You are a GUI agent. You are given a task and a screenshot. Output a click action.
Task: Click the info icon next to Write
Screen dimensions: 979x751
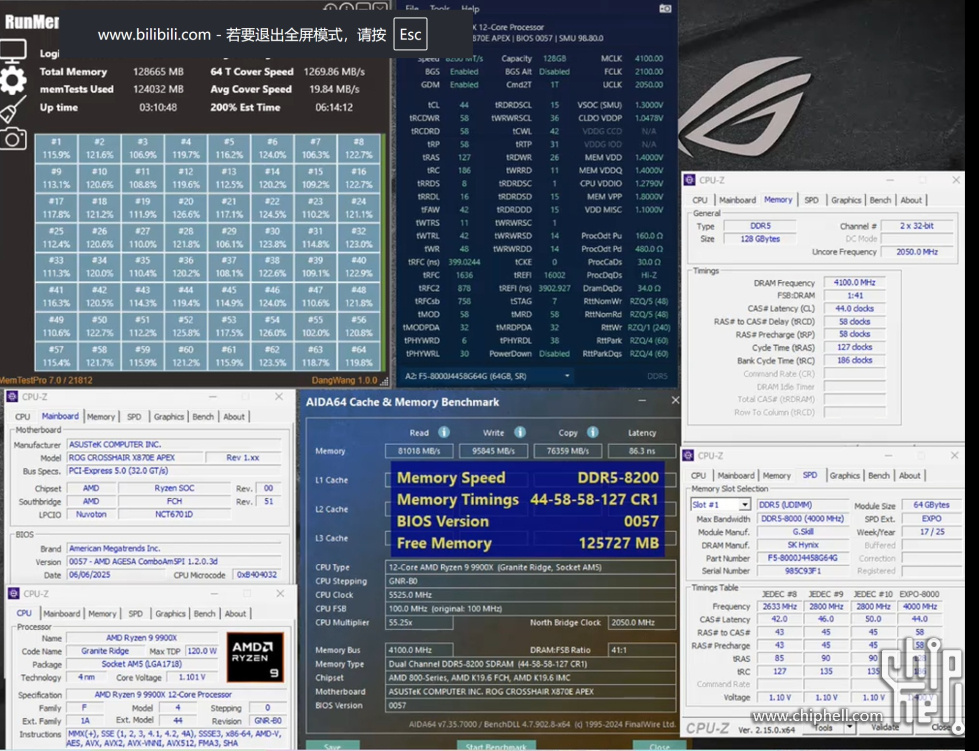point(519,432)
